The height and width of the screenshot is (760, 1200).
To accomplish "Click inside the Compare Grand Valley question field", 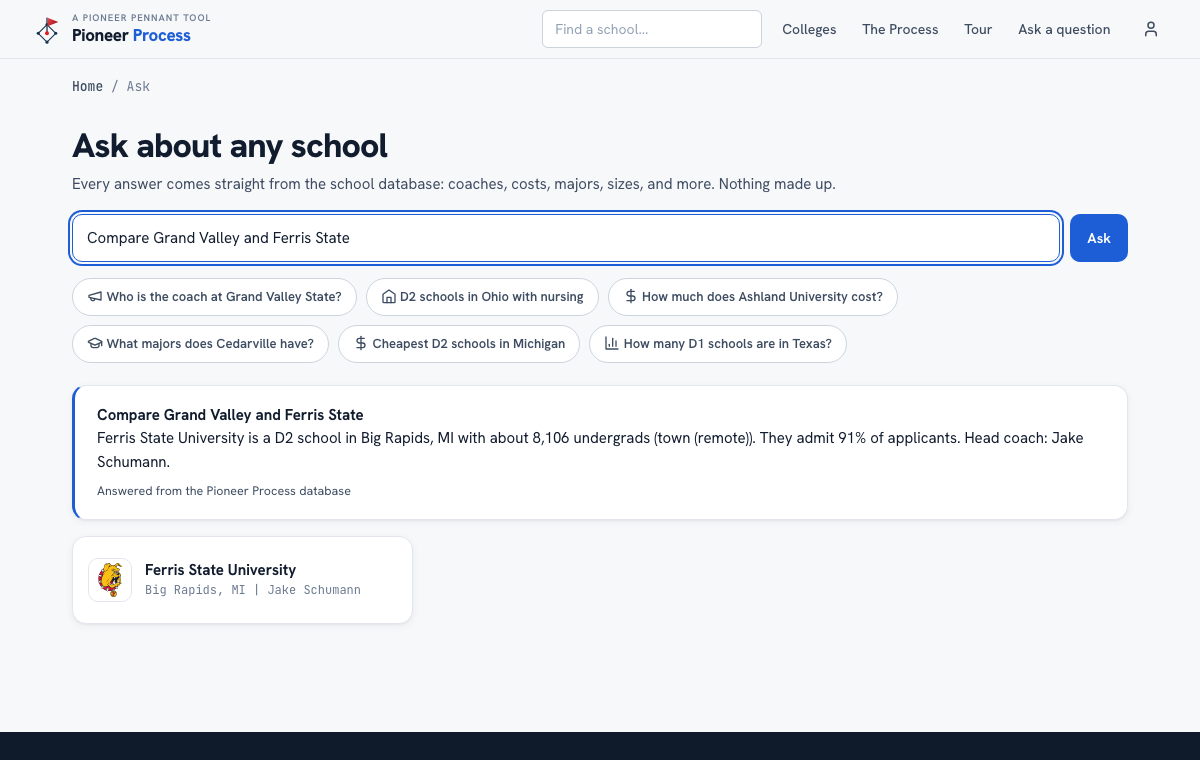I will click(x=566, y=238).
